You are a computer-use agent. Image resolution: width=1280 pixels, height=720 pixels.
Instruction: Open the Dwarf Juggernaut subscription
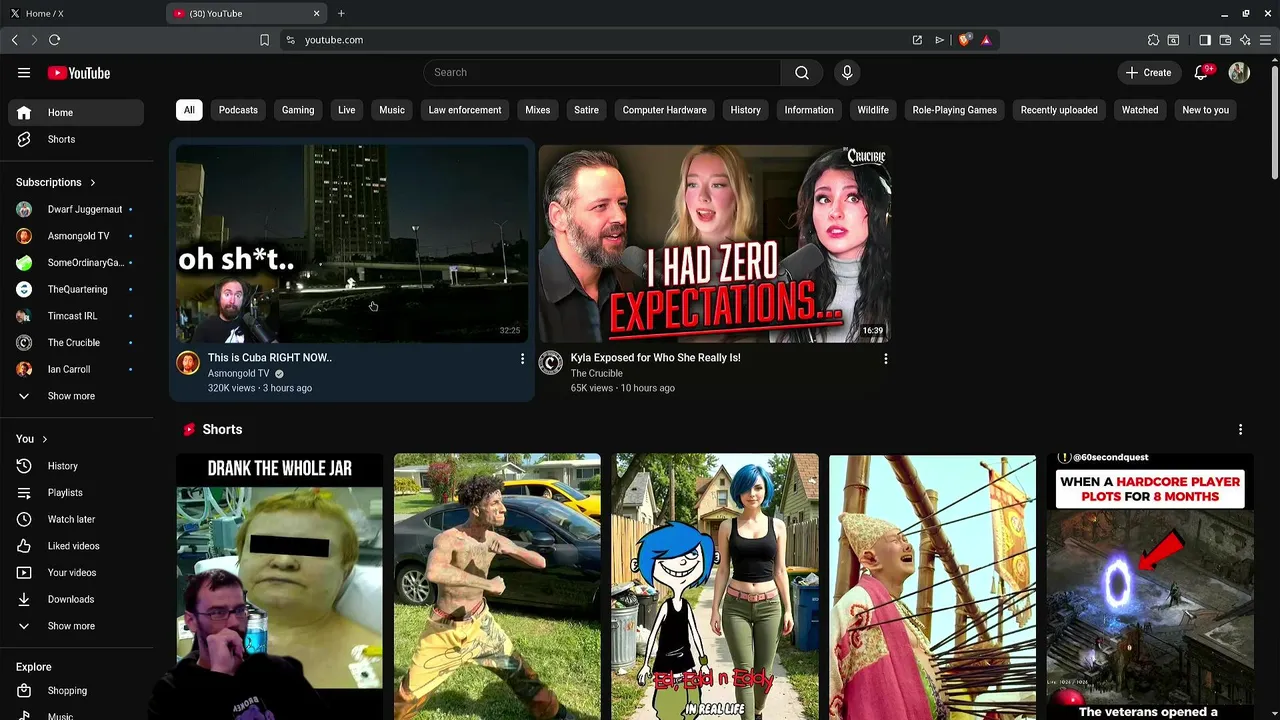tap(76, 209)
